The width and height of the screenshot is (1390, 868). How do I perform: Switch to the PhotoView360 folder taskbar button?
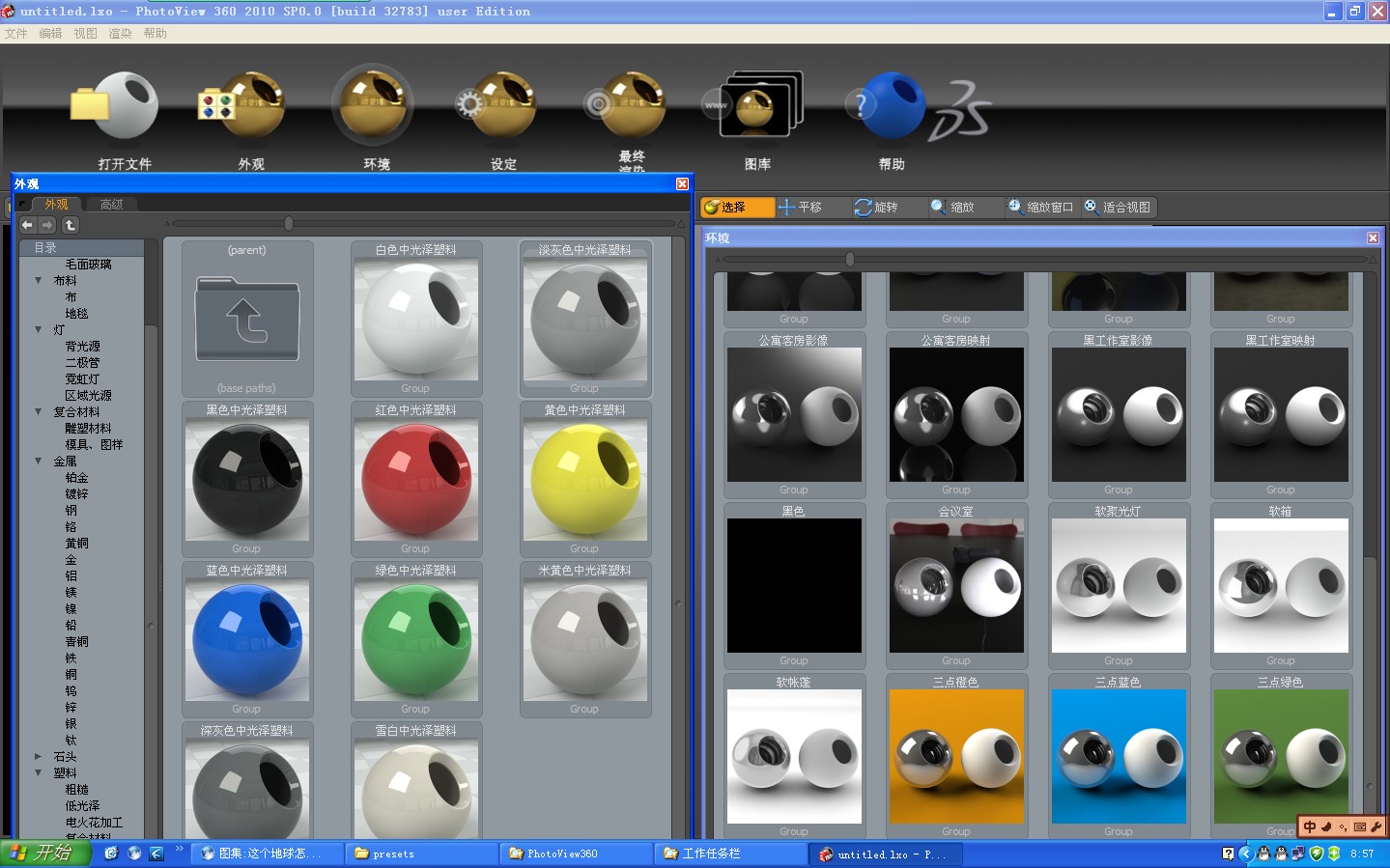578,854
